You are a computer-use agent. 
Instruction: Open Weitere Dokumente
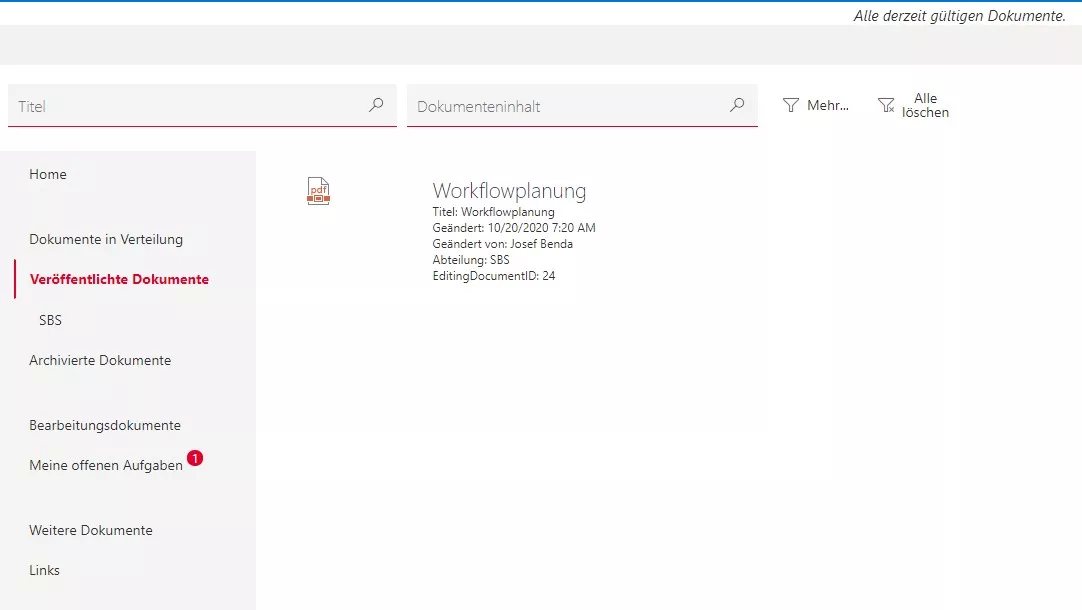click(x=90, y=529)
